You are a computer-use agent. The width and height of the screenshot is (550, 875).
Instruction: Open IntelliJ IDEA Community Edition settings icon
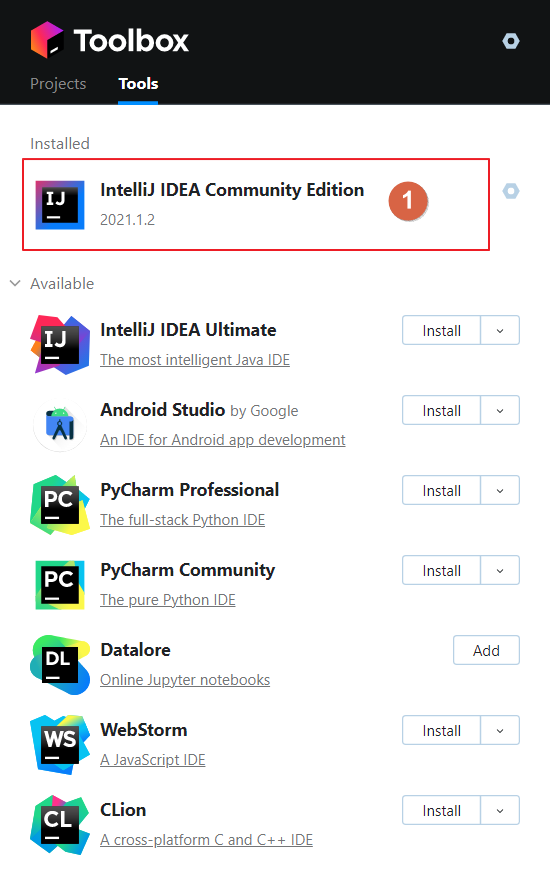click(x=510, y=191)
